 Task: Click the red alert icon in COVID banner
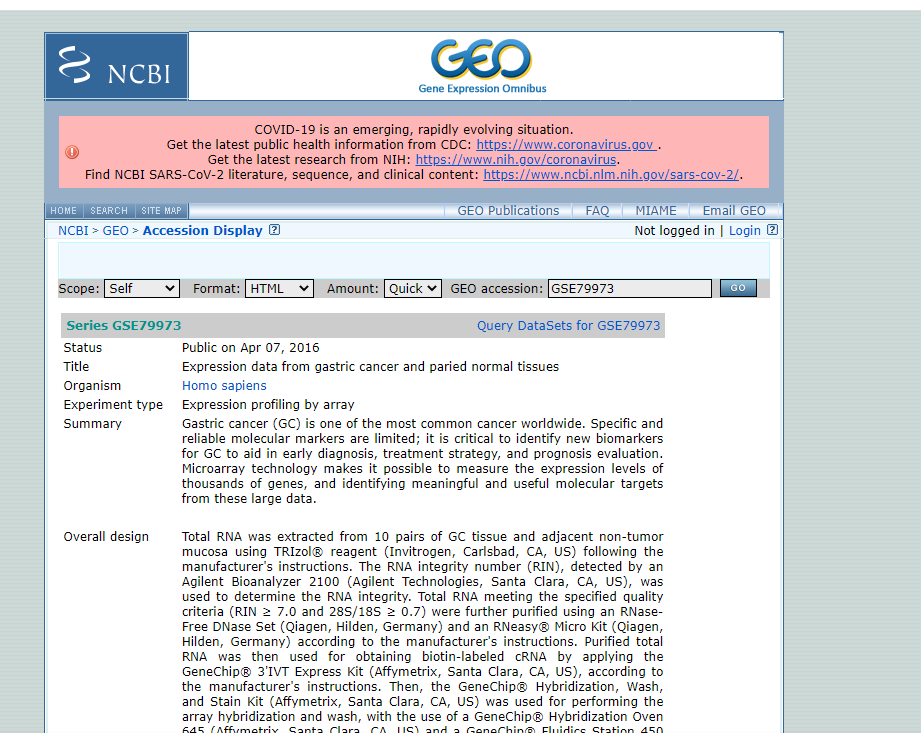[x=70, y=152]
